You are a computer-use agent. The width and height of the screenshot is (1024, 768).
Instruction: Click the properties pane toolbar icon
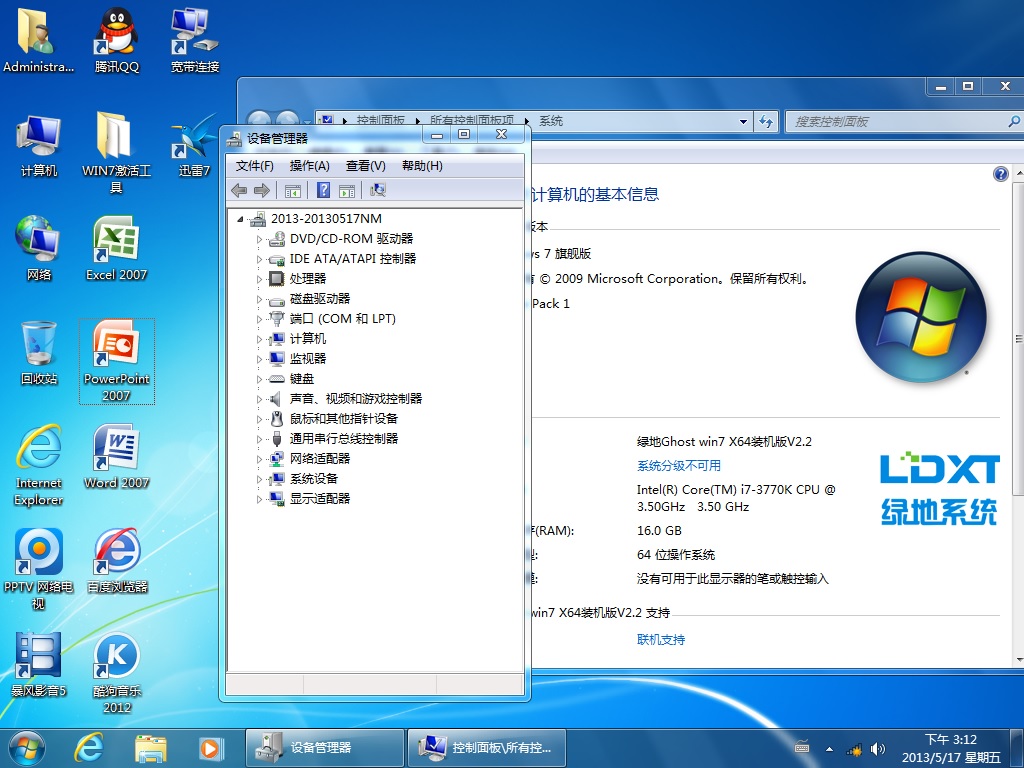(x=347, y=190)
